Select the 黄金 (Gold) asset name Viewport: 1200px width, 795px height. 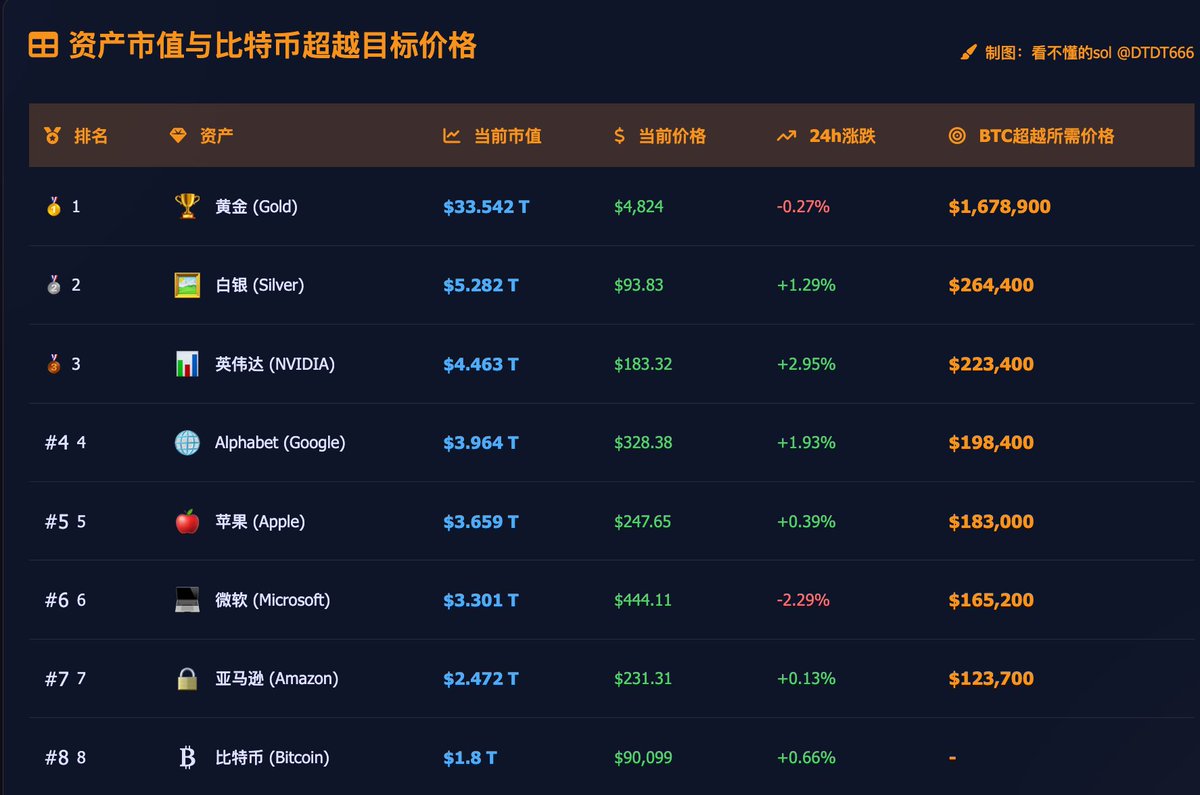(256, 207)
